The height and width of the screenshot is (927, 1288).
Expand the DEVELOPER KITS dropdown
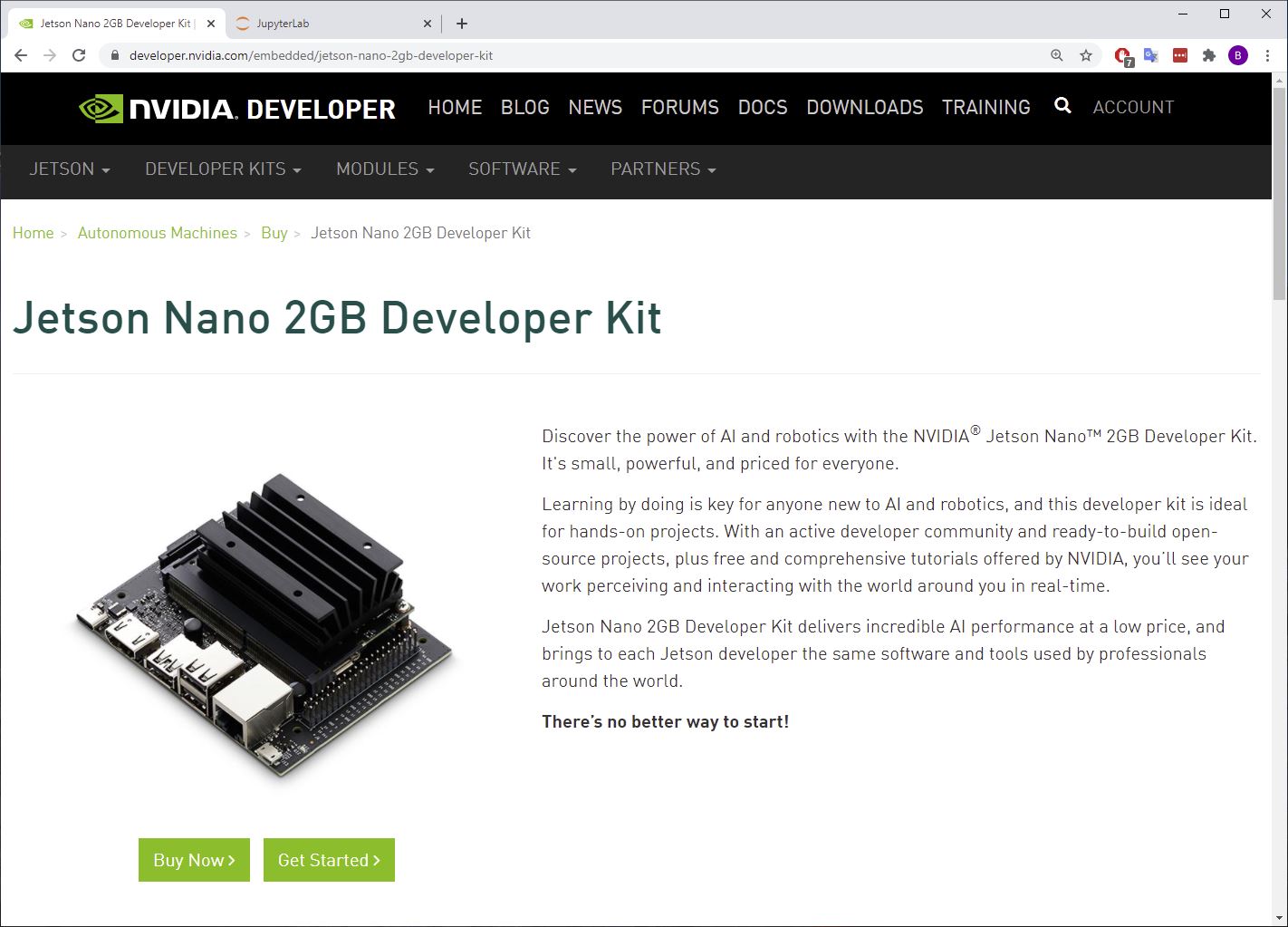point(223,169)
